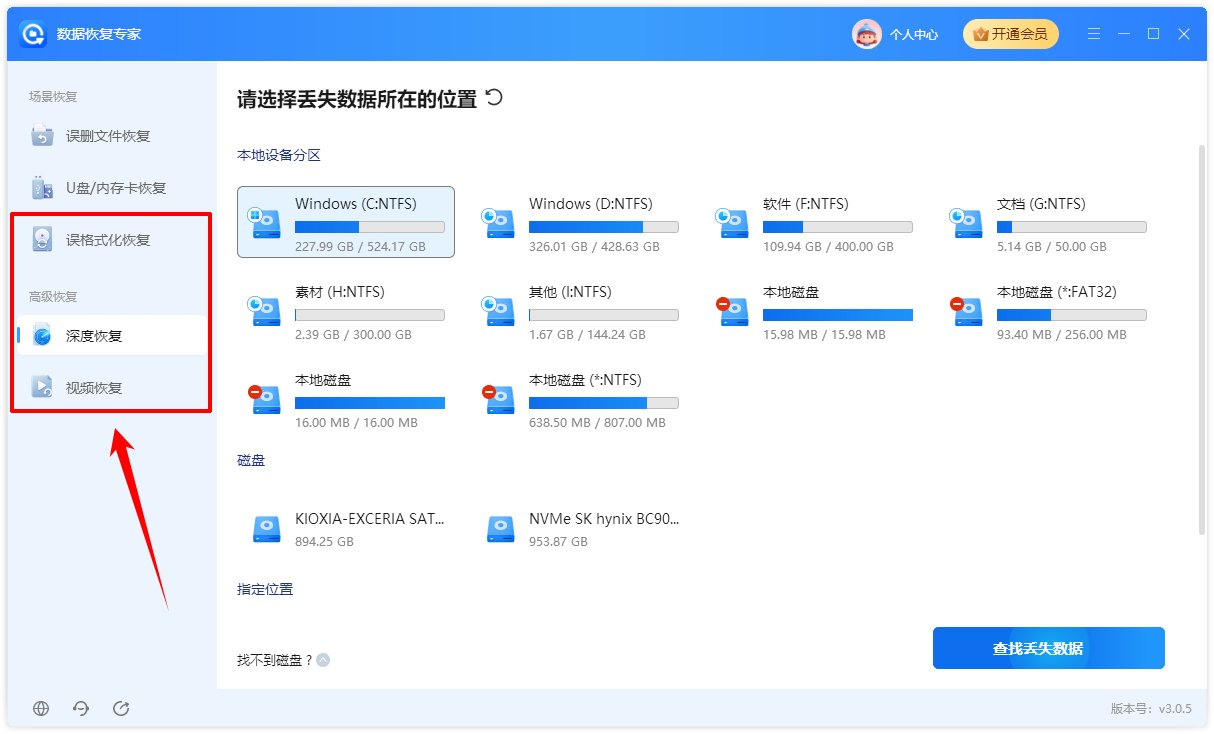Switch to 视频恢复 mode

click(112, 387)
